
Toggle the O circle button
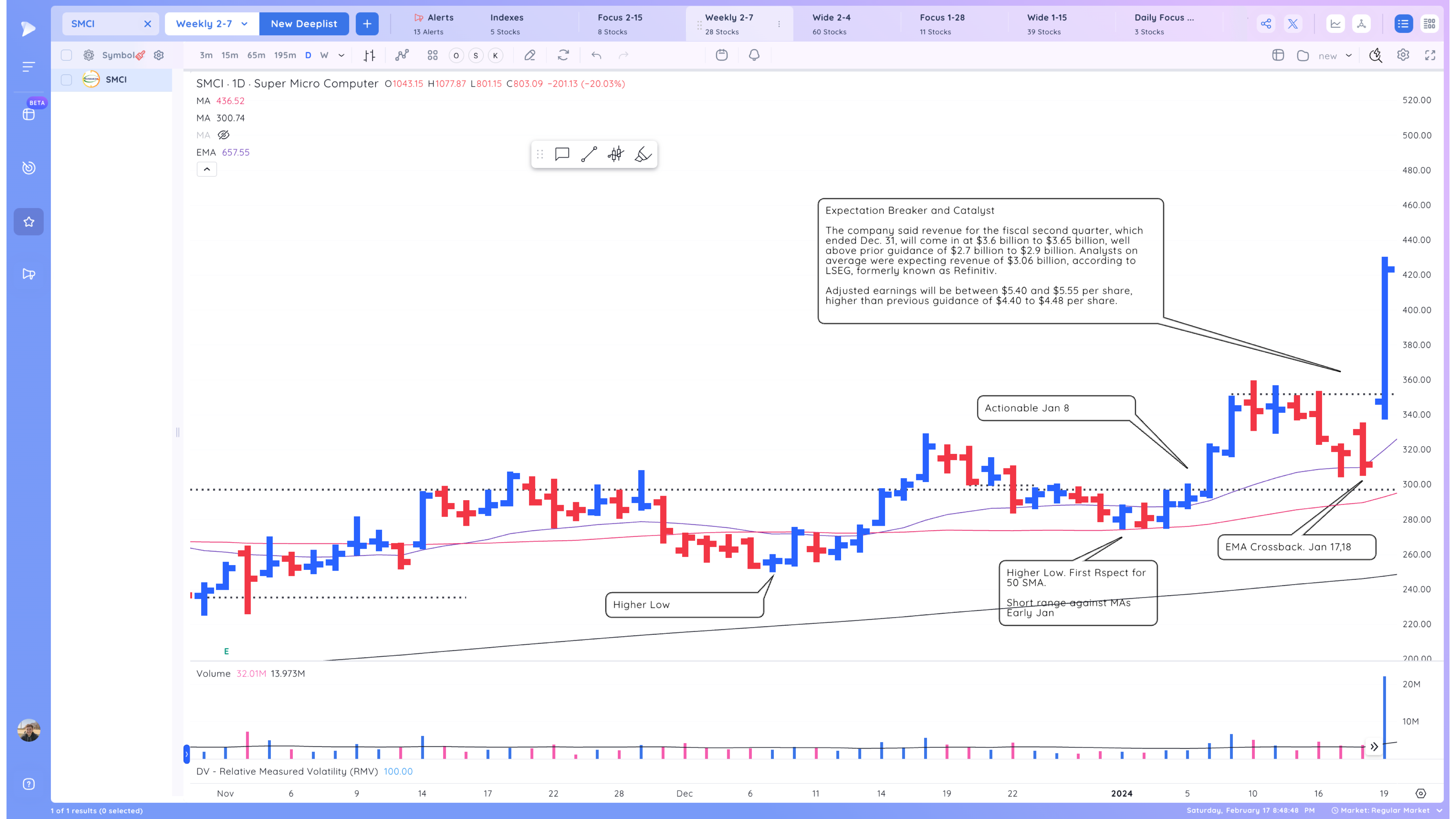point(456,55)
